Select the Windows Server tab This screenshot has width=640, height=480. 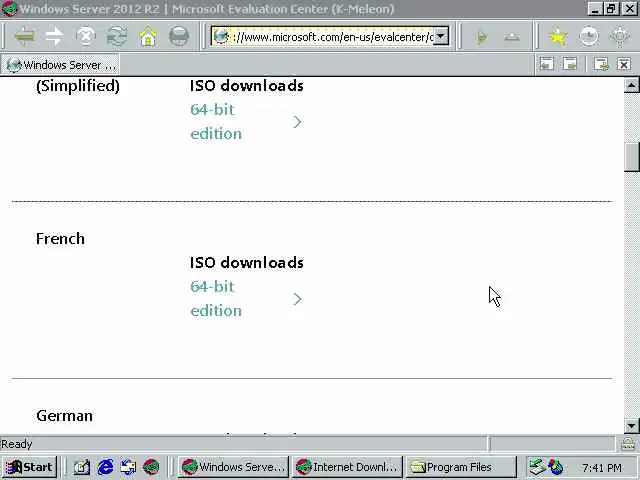click(x=60, y=64)
